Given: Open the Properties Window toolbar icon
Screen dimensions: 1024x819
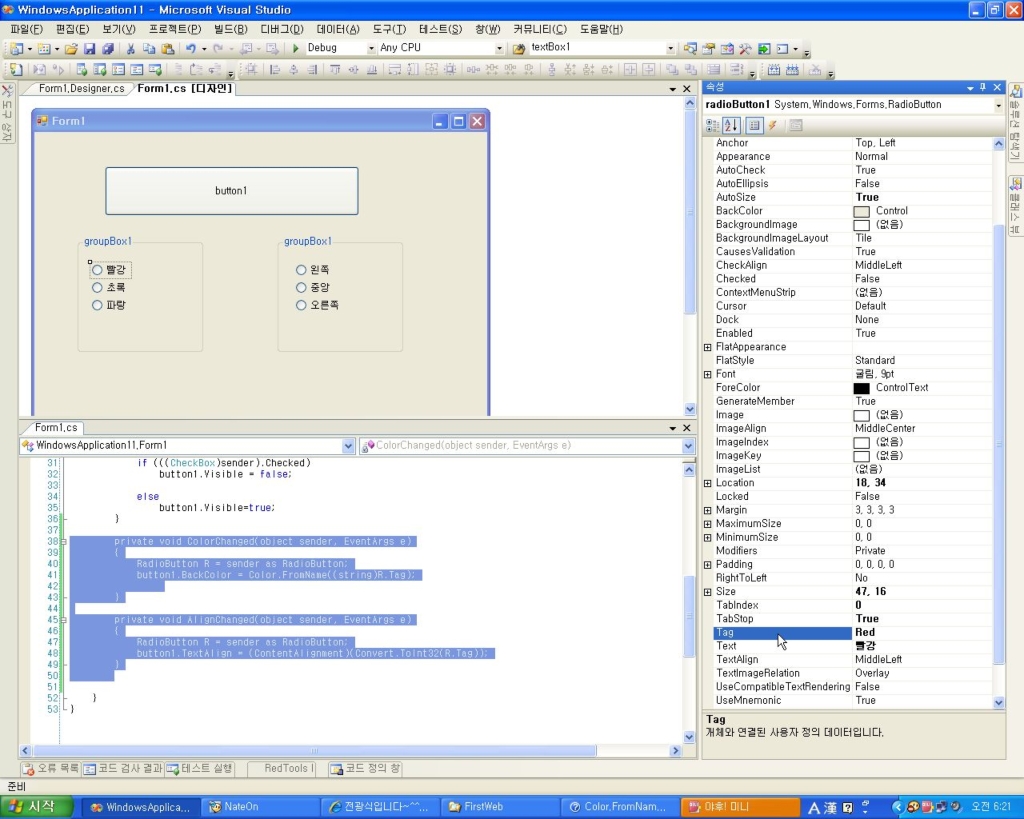Looking at the screenshot, I should click(709, 48).
